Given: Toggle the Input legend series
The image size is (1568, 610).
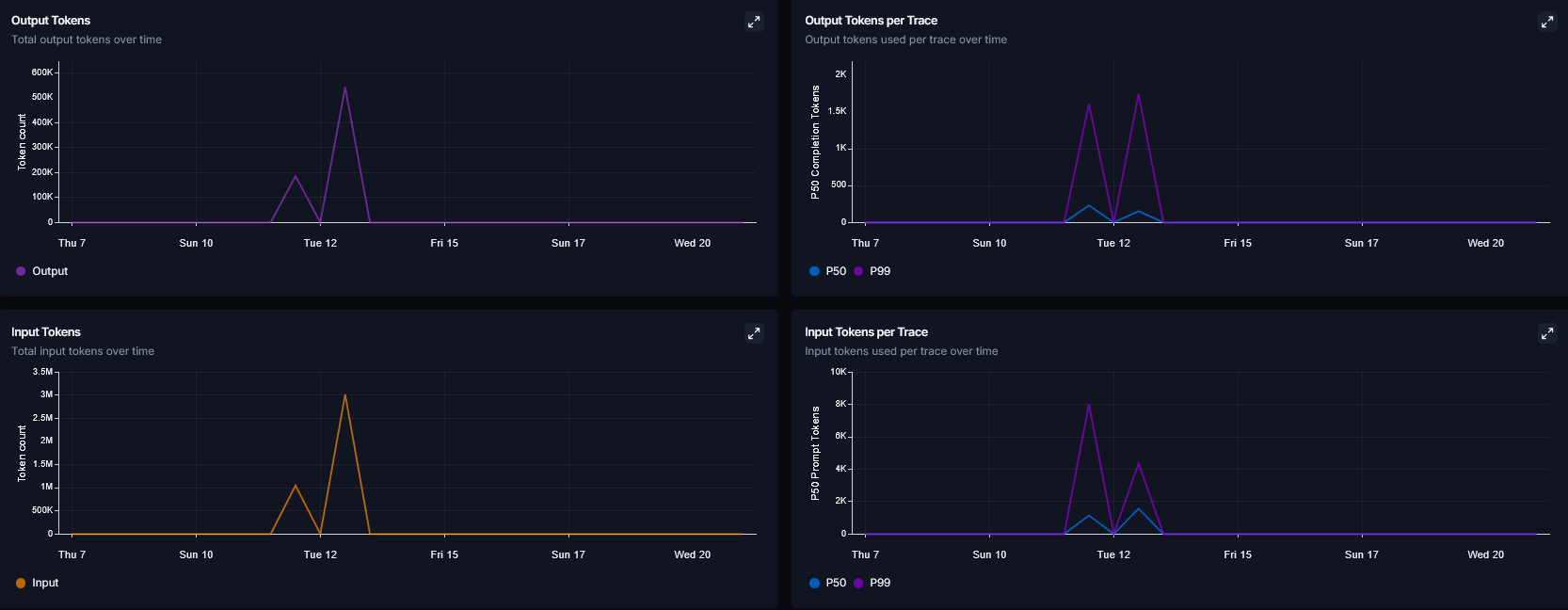Looking at the screenshot, I should (x=38, y=583).
